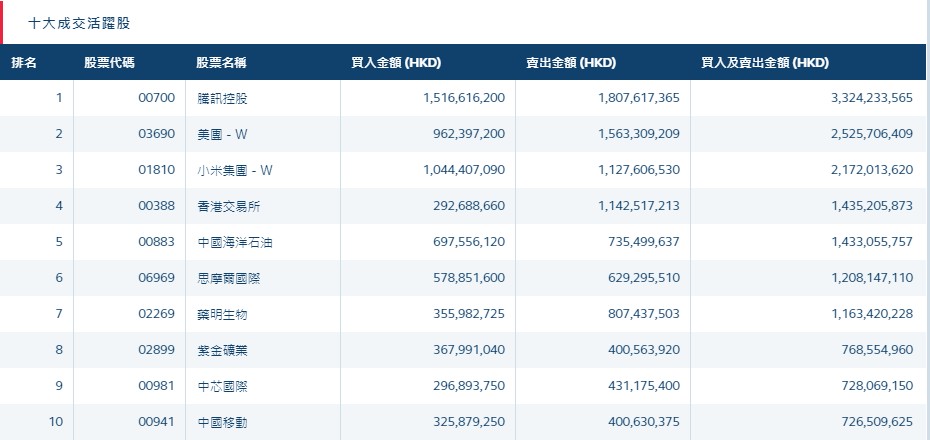Select stock name 藥明生物

[x=222, y=314]
